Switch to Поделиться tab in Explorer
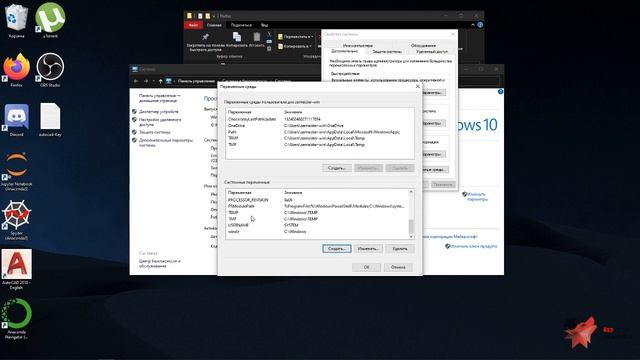 [241, 25]
